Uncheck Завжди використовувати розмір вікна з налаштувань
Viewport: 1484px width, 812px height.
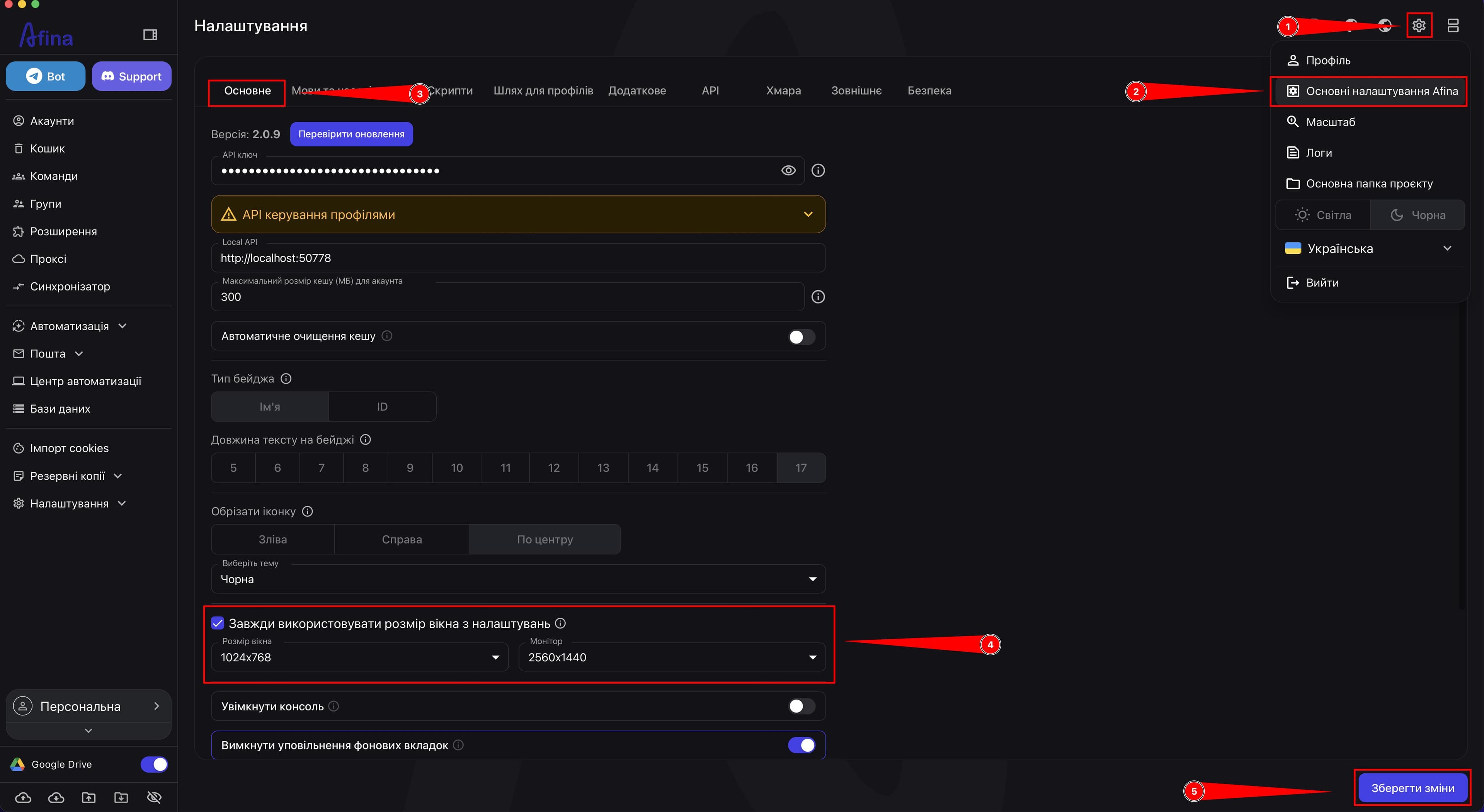pyautogui.click(x=218, y=623)
